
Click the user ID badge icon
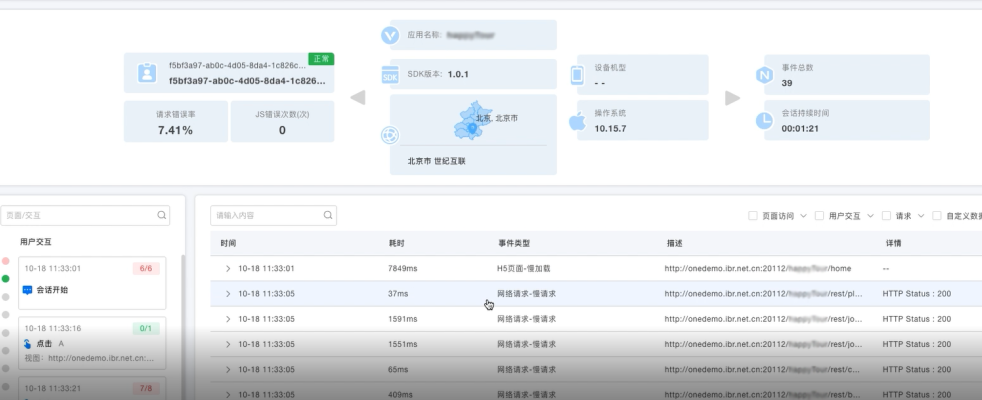click(146, 73)
